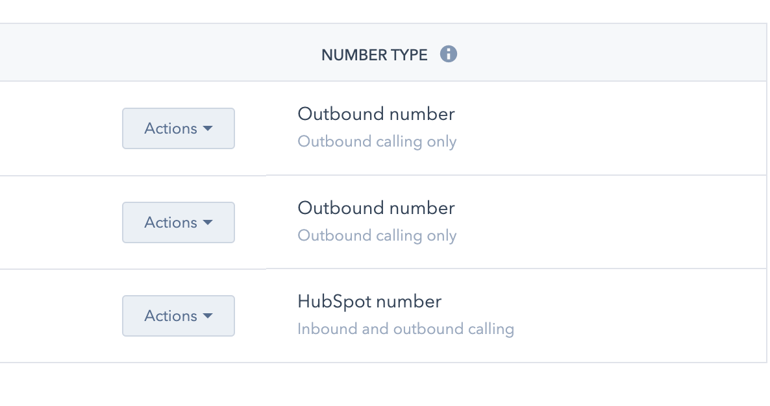Viewport: 770px width, 406px height.
Task: Click the Actions label in the HubSpot row
Action: [x=170, y=316]
